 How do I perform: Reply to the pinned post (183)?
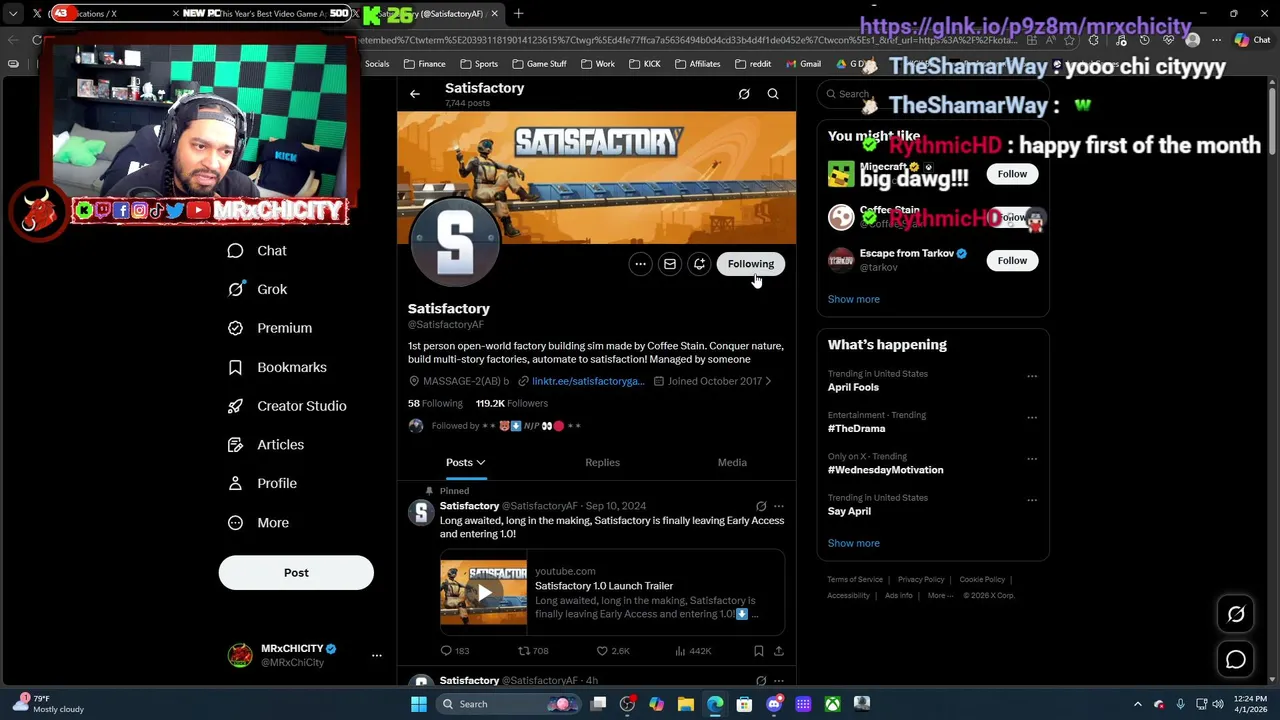pyautogui.click(x=455, y=651)
